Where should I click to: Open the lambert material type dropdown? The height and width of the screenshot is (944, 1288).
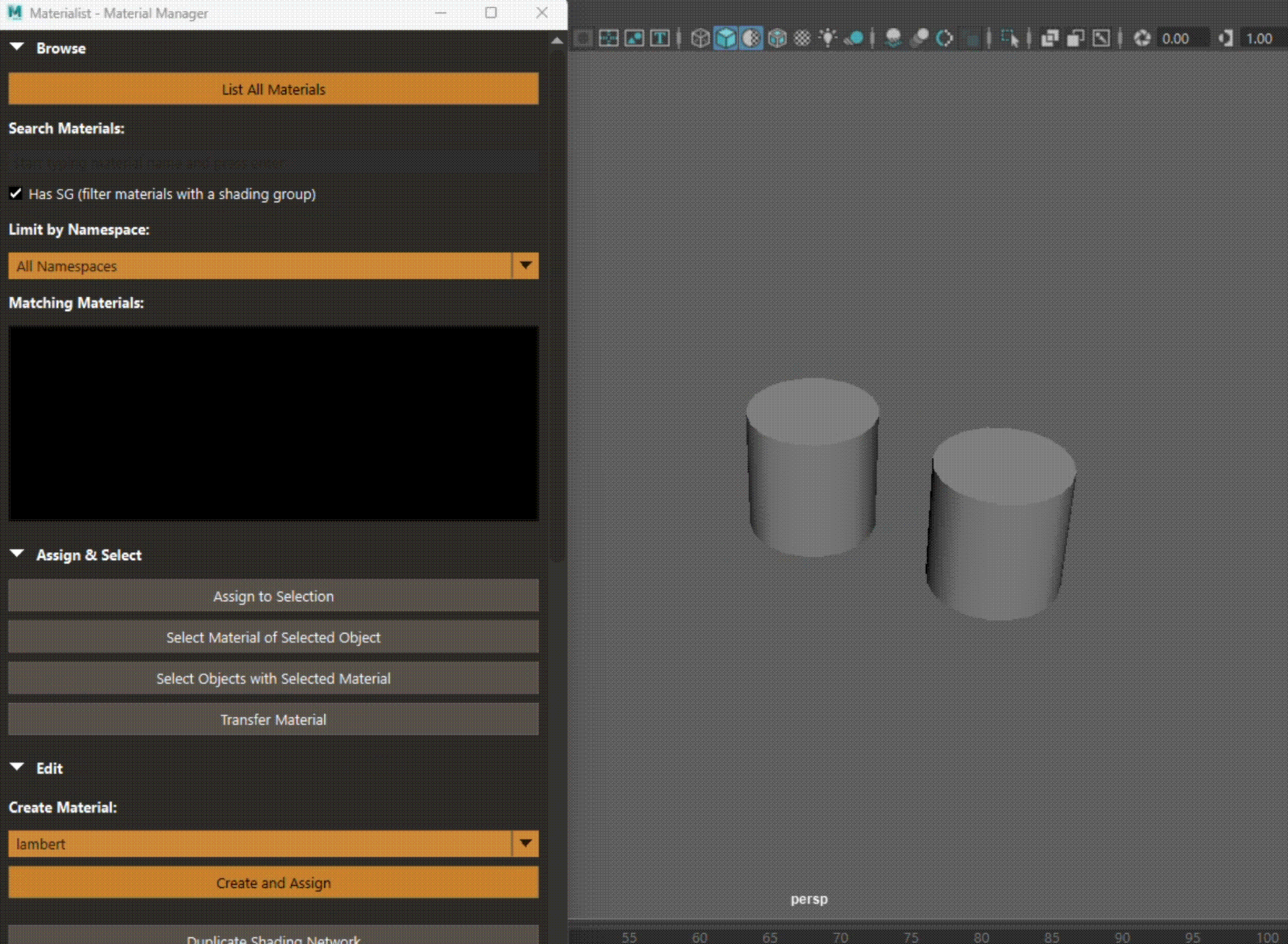click(274, 844)
